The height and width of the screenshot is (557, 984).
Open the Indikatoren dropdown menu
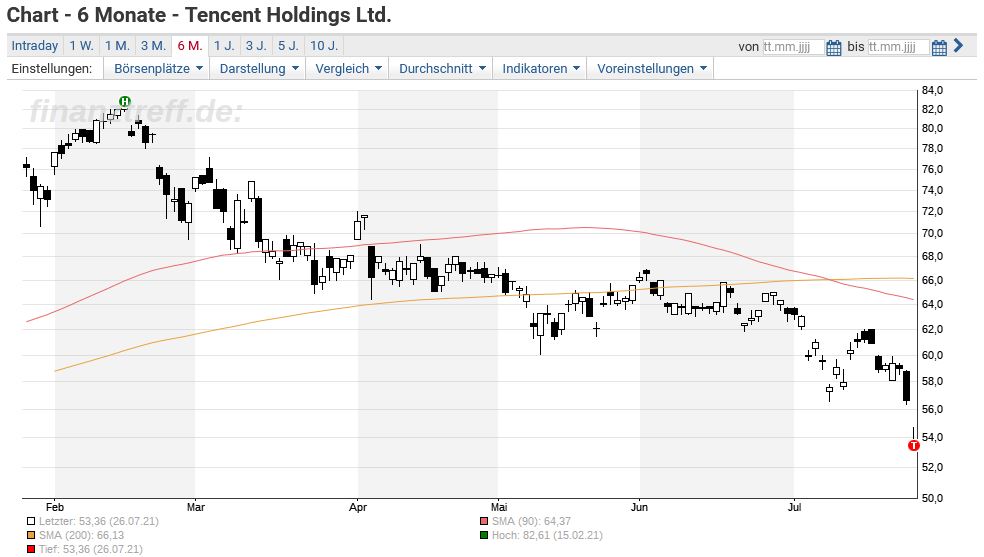[540, 68]
